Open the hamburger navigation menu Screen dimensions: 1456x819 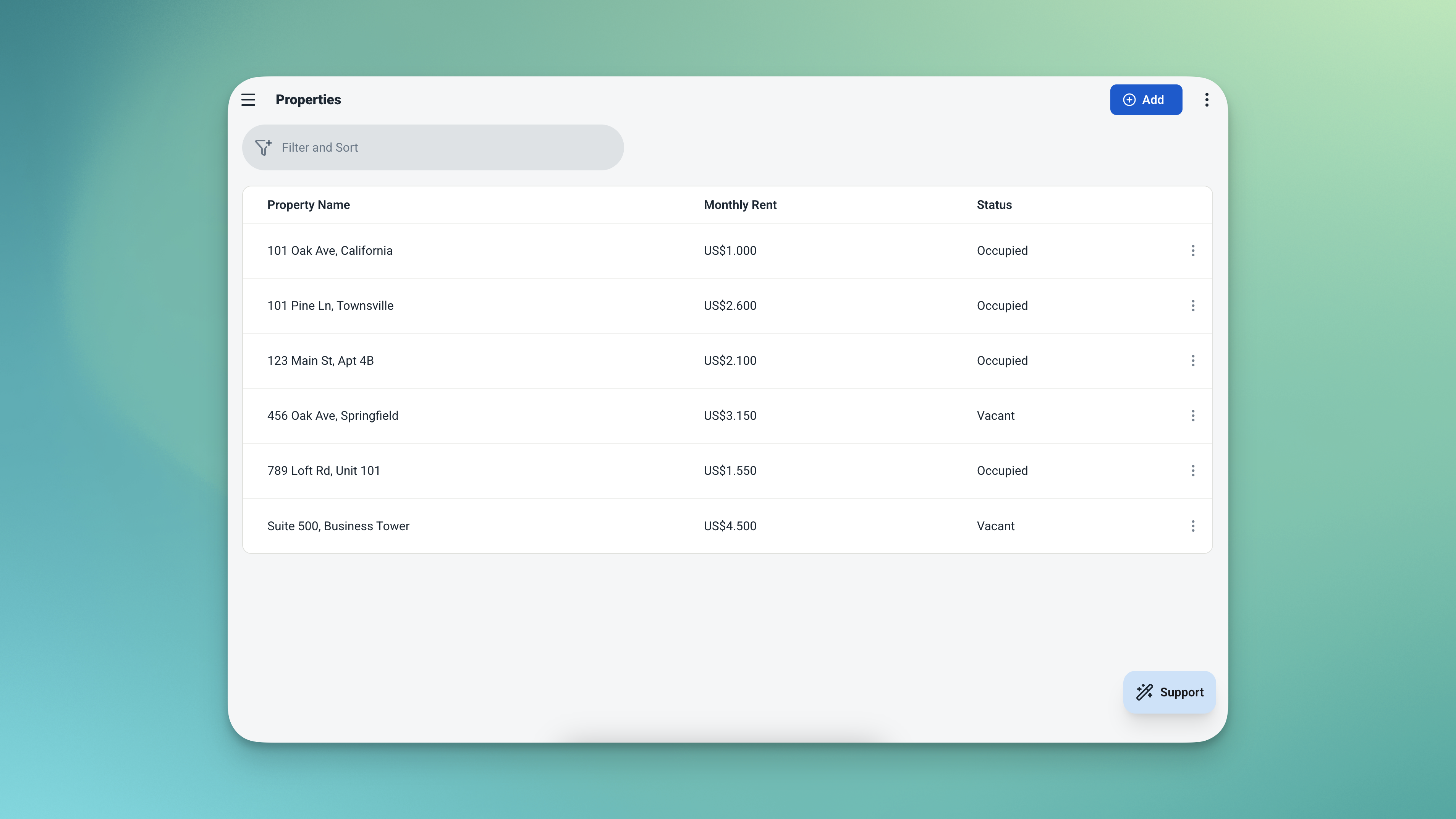coord(248,99)
